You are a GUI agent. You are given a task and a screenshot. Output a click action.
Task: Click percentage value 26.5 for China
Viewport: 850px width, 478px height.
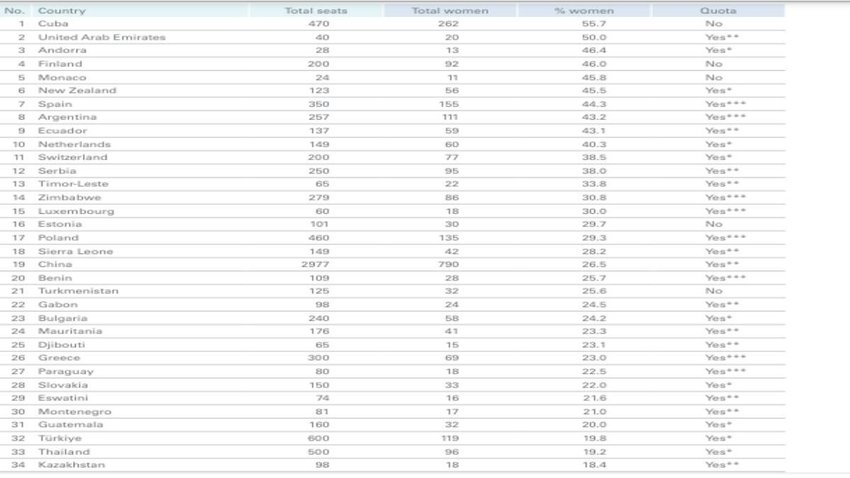pyautogui.click(x=594, y=263)
